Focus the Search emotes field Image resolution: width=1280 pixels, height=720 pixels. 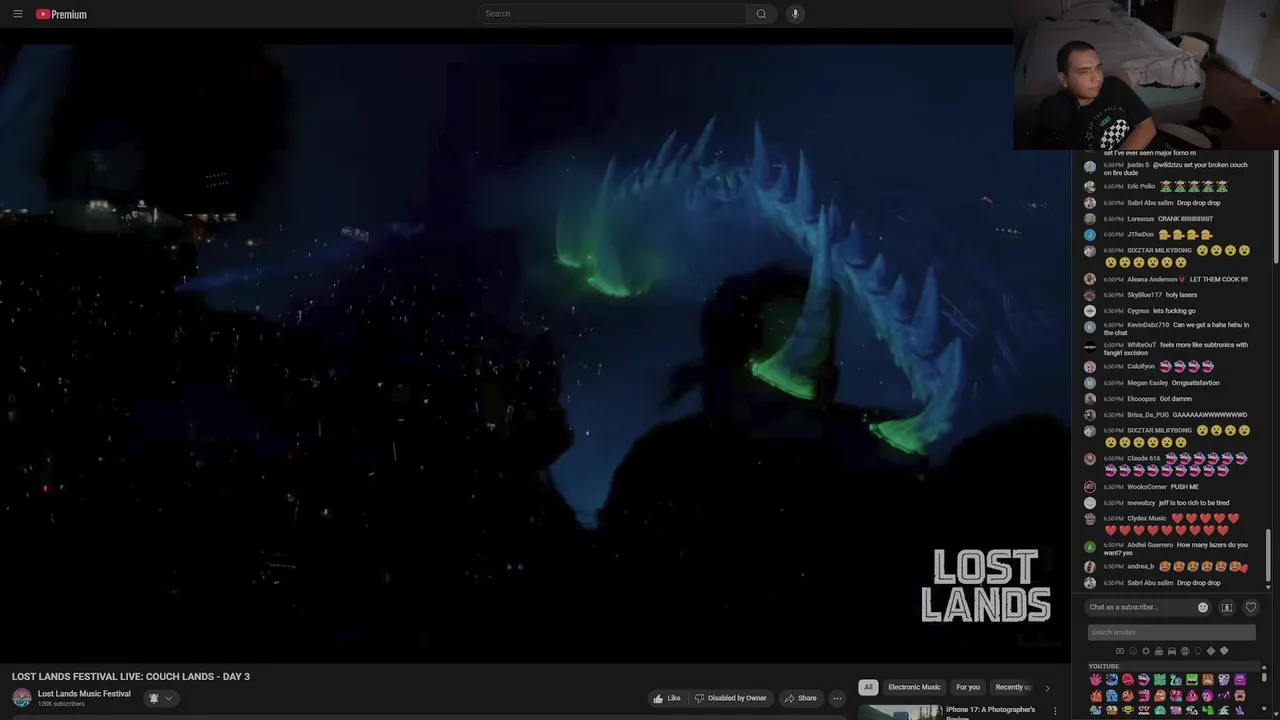tap(1171, 632)
